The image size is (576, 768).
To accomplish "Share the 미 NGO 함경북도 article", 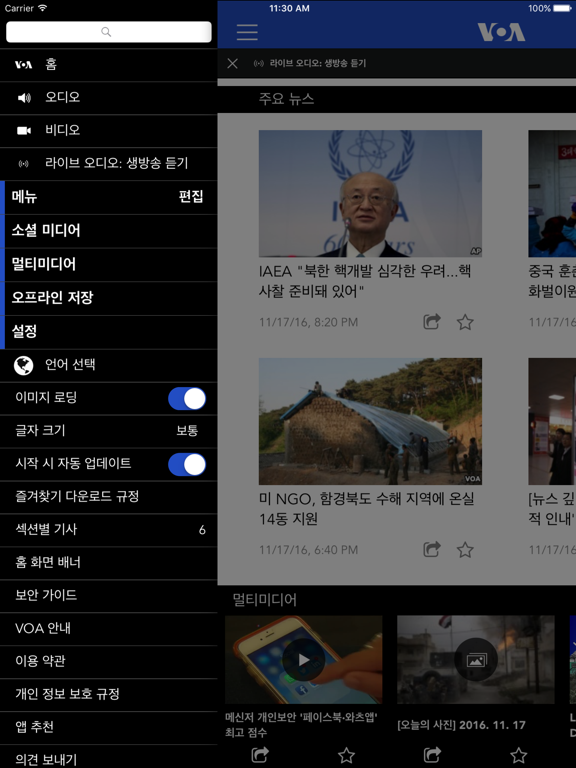I will point(432,550).
